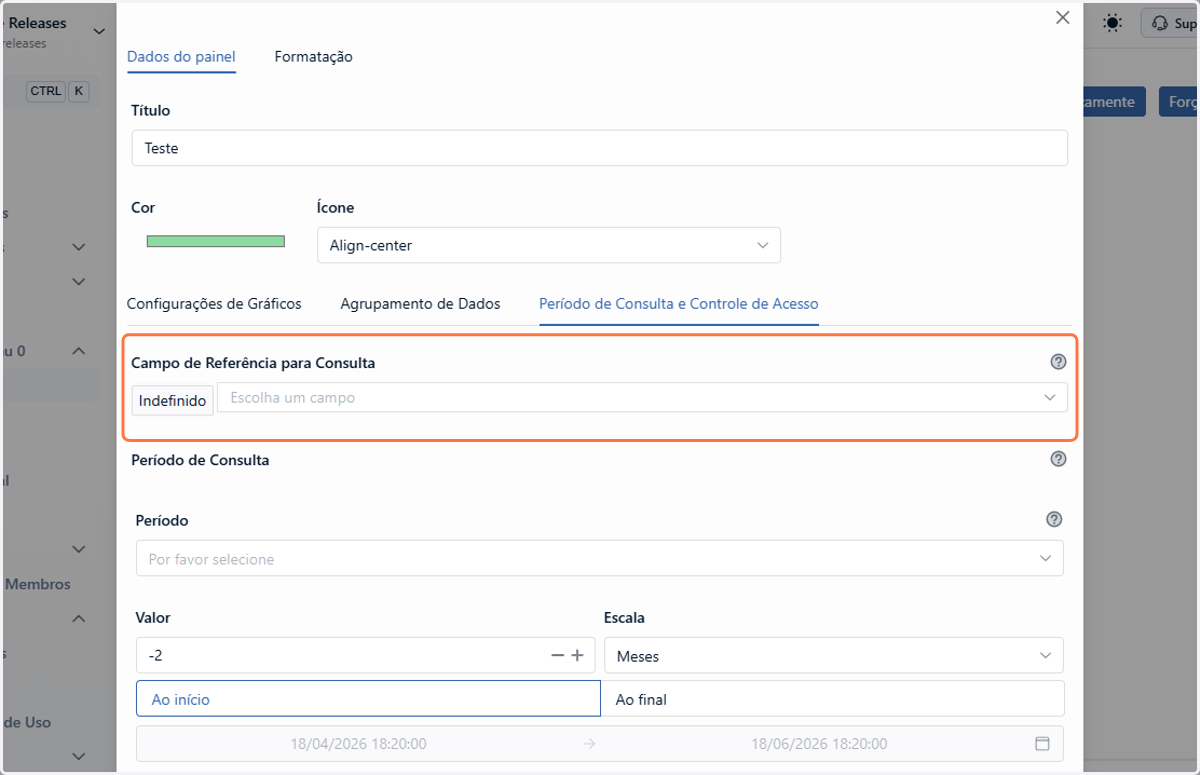Click the Valor number field
The height and width of the screenshot is (775, 1200).
point(365,656)
